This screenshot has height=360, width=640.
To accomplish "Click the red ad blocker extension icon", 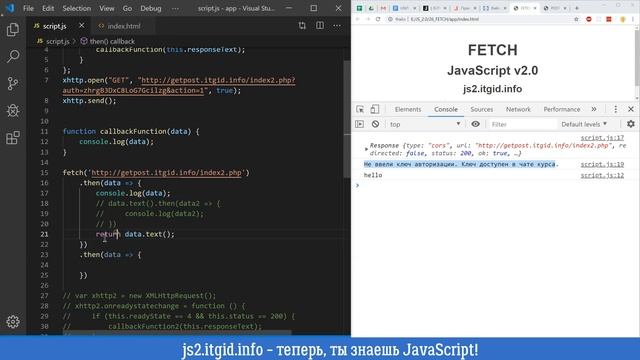I will [589, 19].
